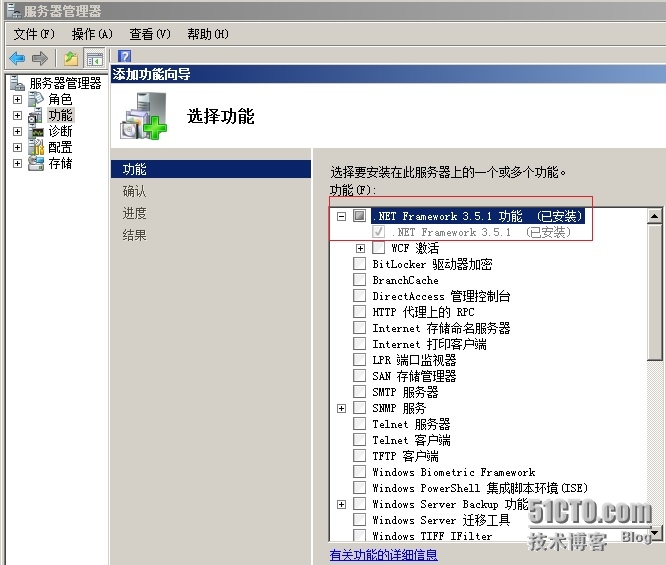The image size is (666, 565).
Task: Open 有关功能的详细信息 link
Action: [x=384, y=555]
